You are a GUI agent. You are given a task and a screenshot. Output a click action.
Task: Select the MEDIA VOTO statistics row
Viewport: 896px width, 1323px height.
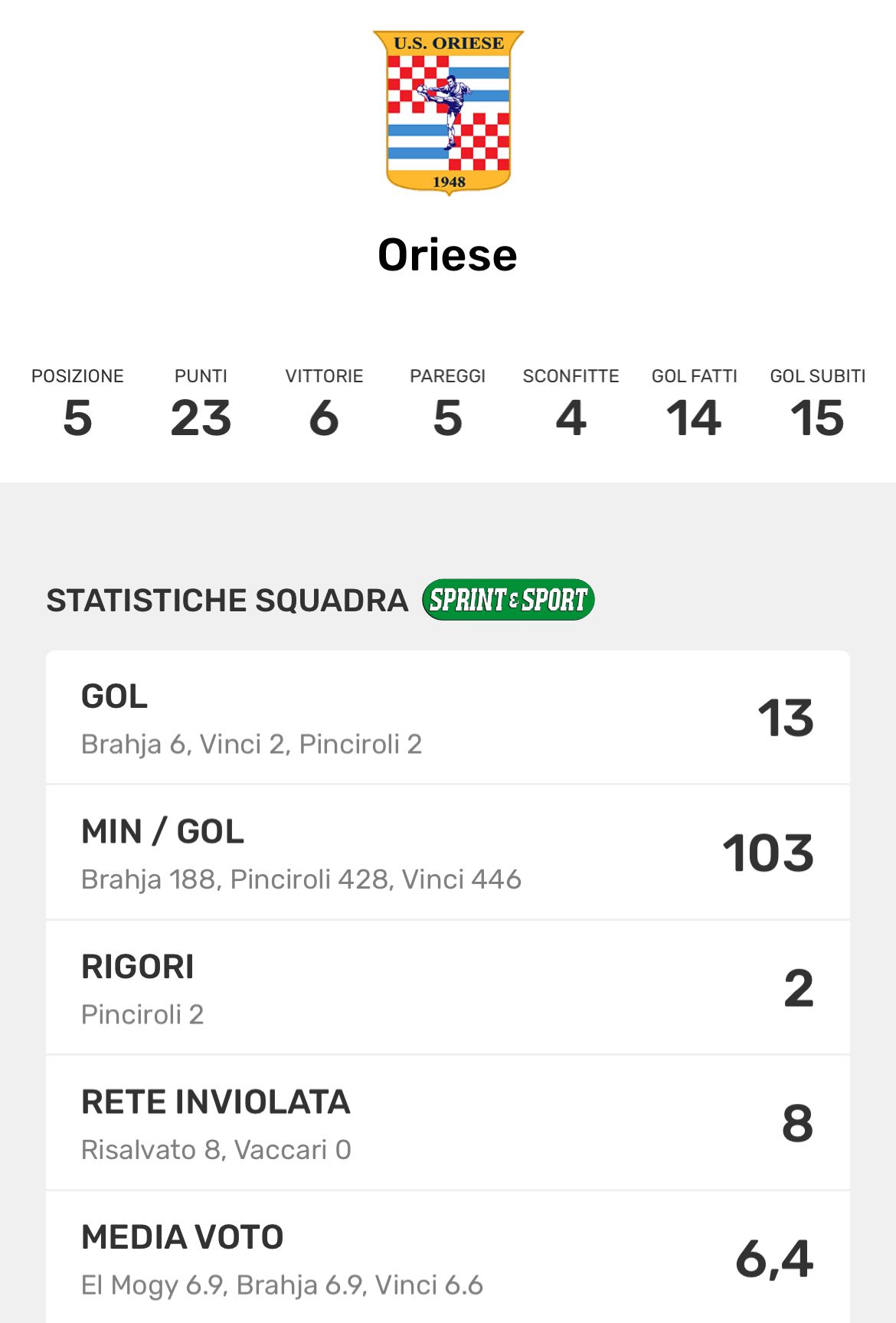(x=448, y=1258)
